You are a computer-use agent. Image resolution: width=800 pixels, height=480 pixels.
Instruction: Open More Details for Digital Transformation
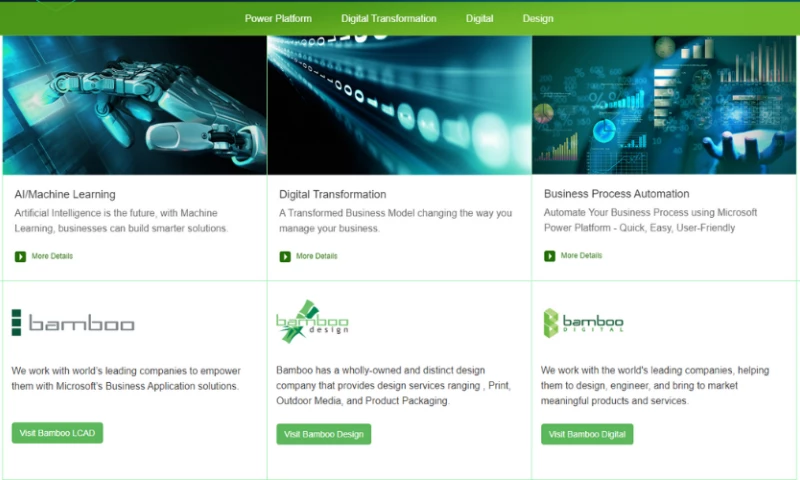click(316, 257)
